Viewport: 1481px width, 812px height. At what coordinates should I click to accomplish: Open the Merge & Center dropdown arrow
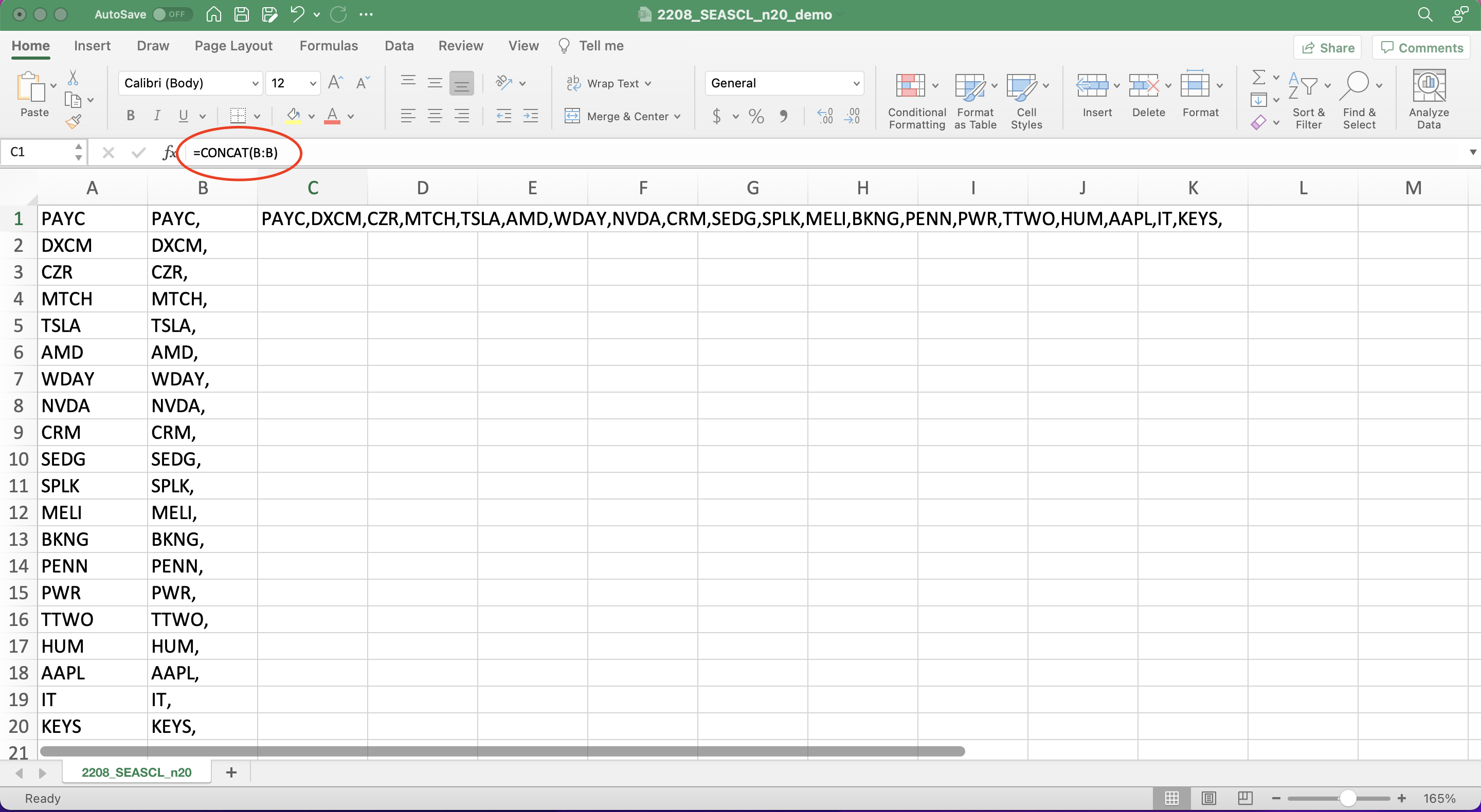pos(678,117)
